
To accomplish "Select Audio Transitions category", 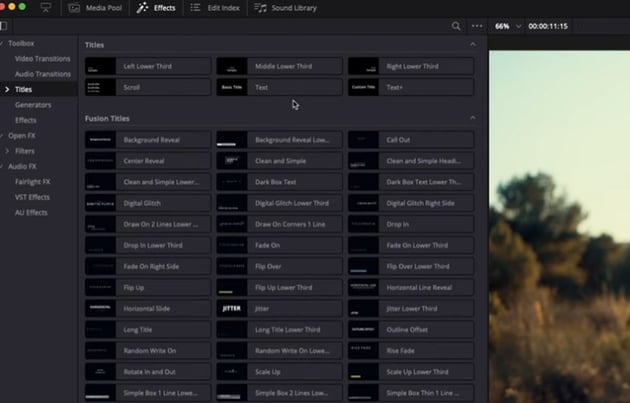I will point(43,74).
